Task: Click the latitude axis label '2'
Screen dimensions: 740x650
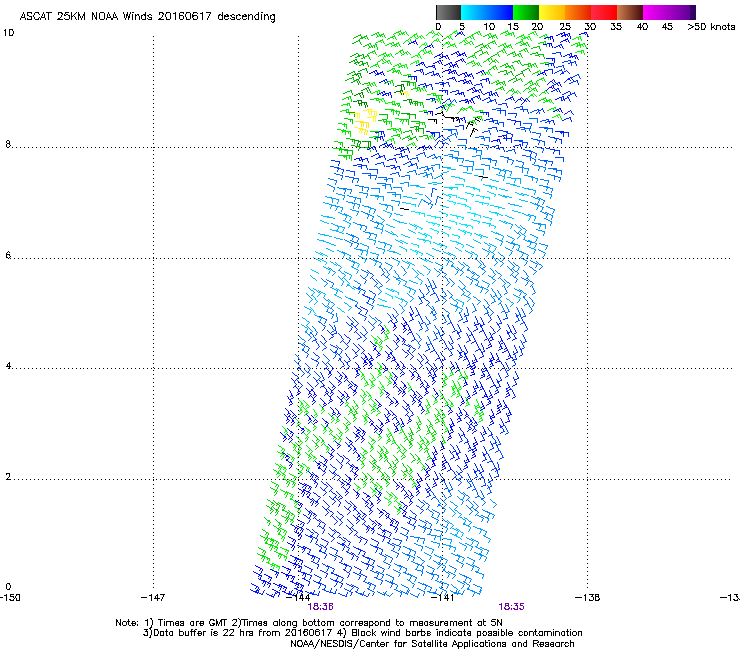Action: [8, 477]
